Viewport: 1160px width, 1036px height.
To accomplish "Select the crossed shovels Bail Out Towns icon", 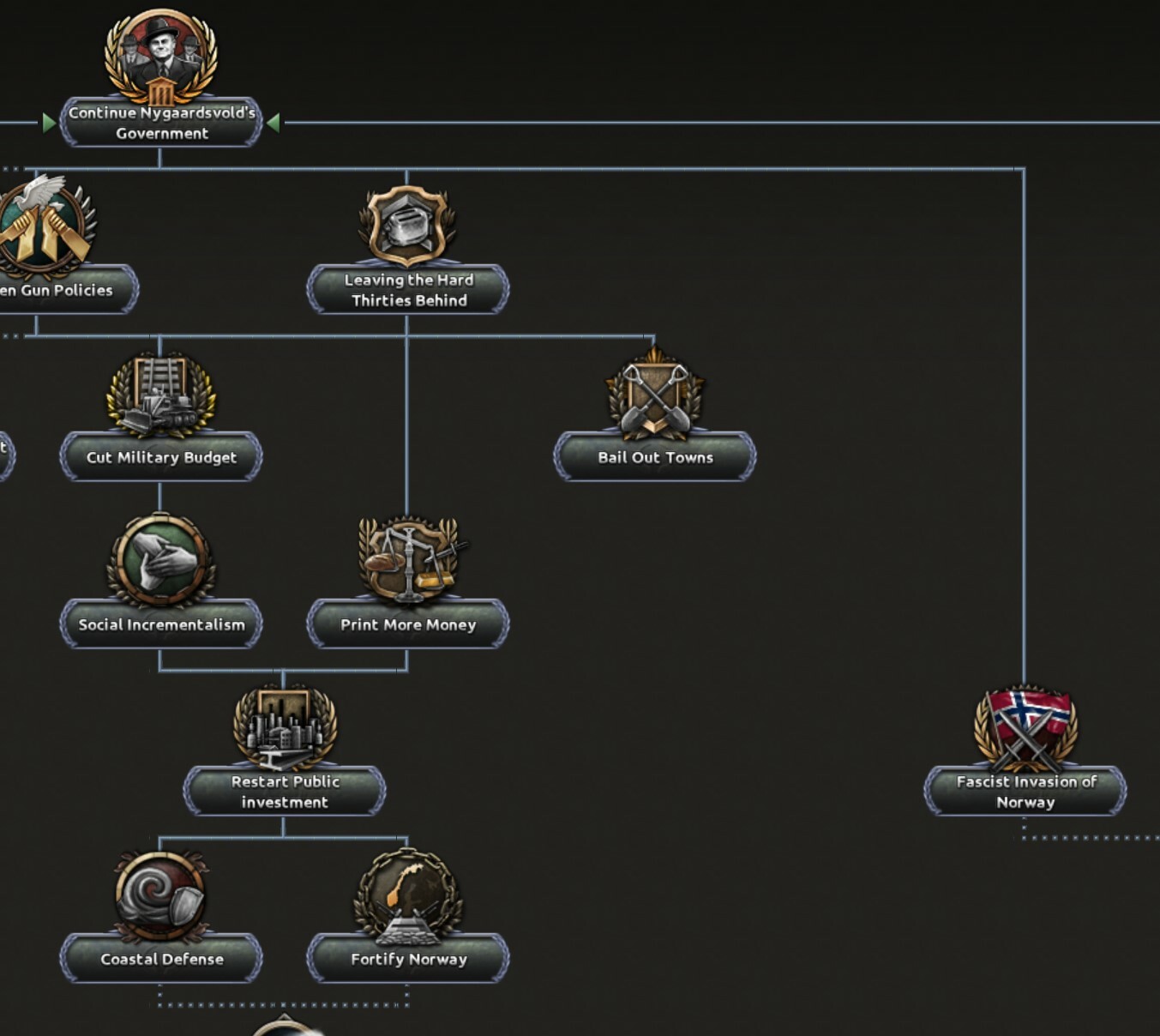I will [x=655, y=395].
